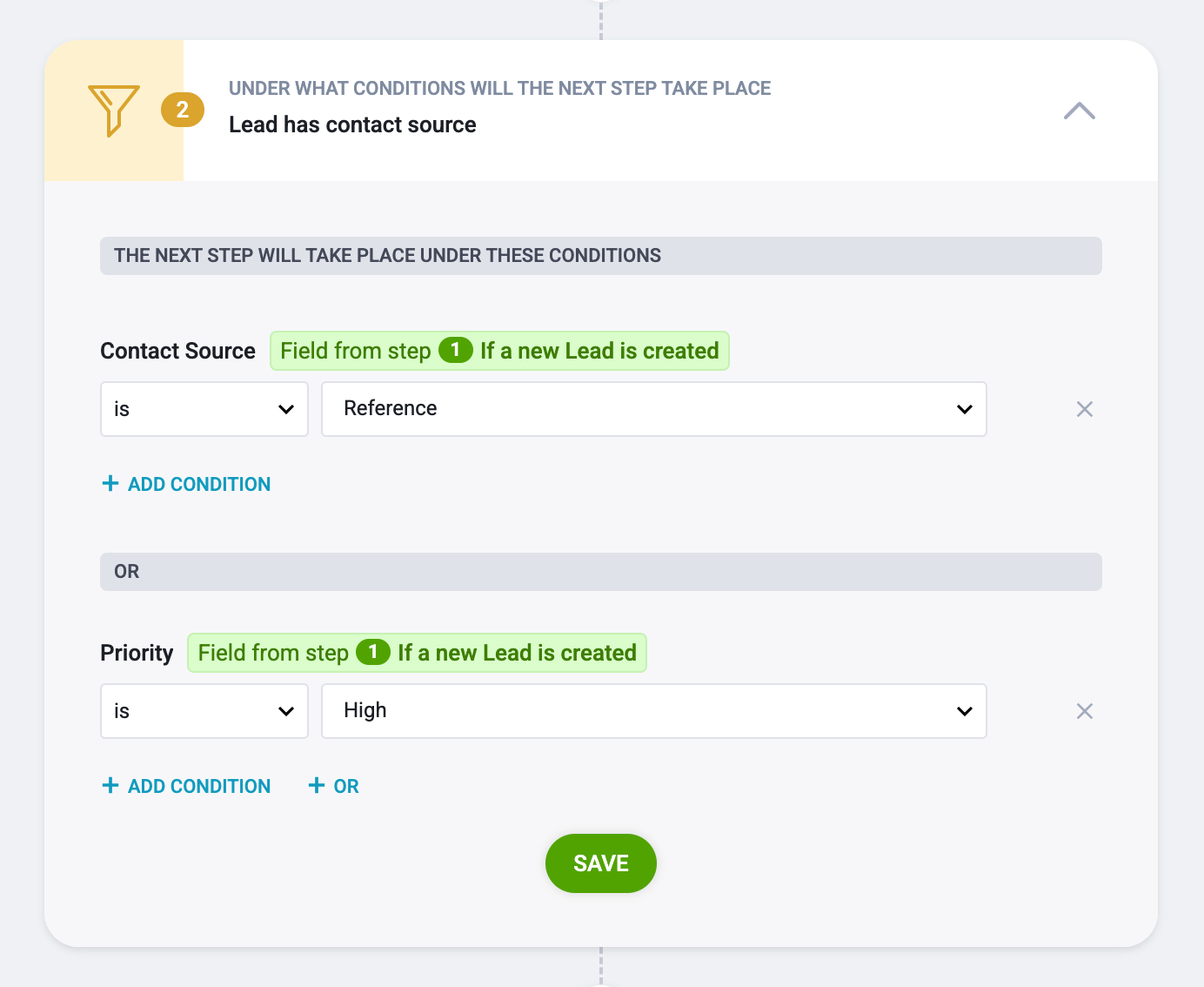Click the plus icon beside first ADD CONDITION

pyautogui.click(x=110, y=483)
